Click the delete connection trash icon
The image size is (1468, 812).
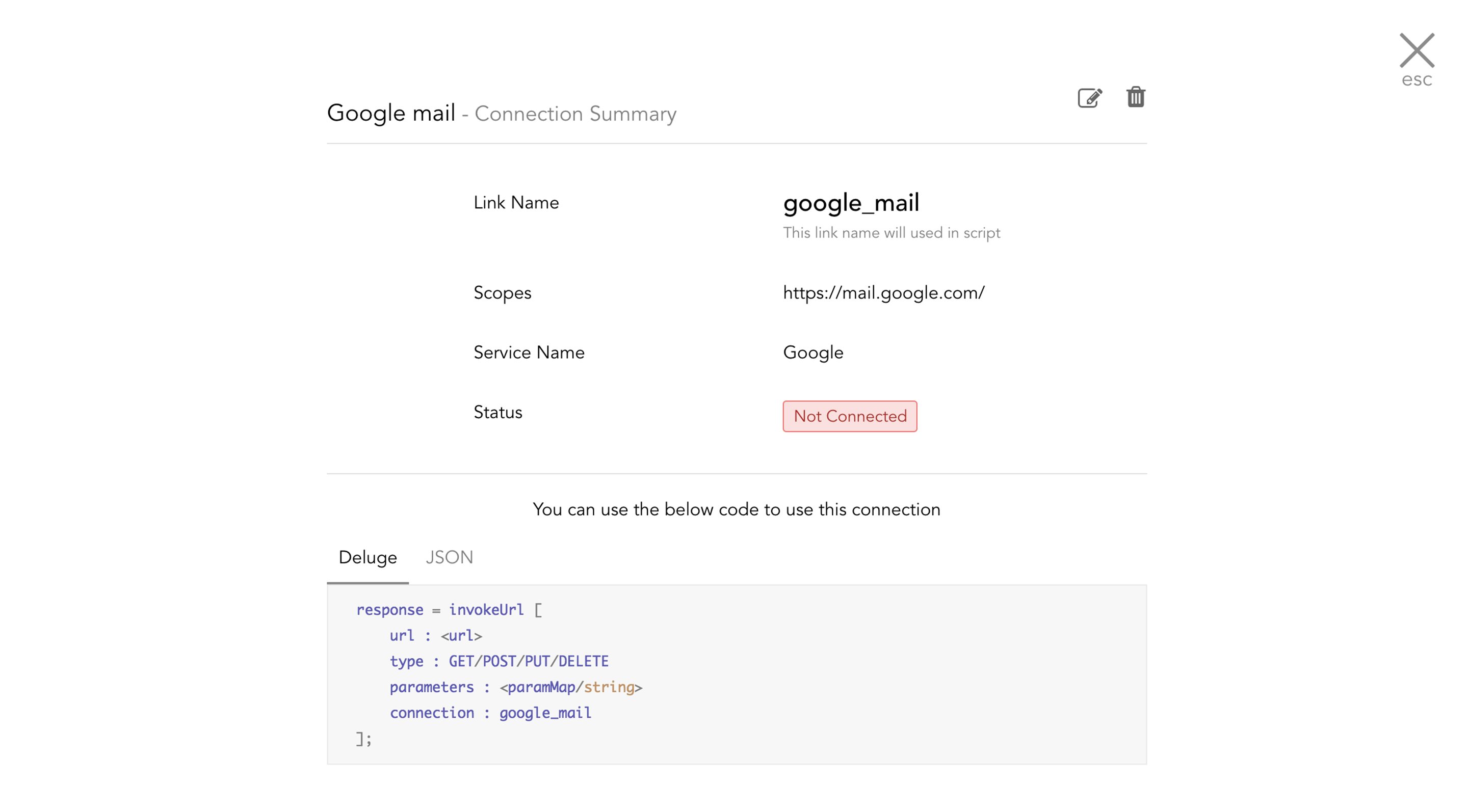1135,97
